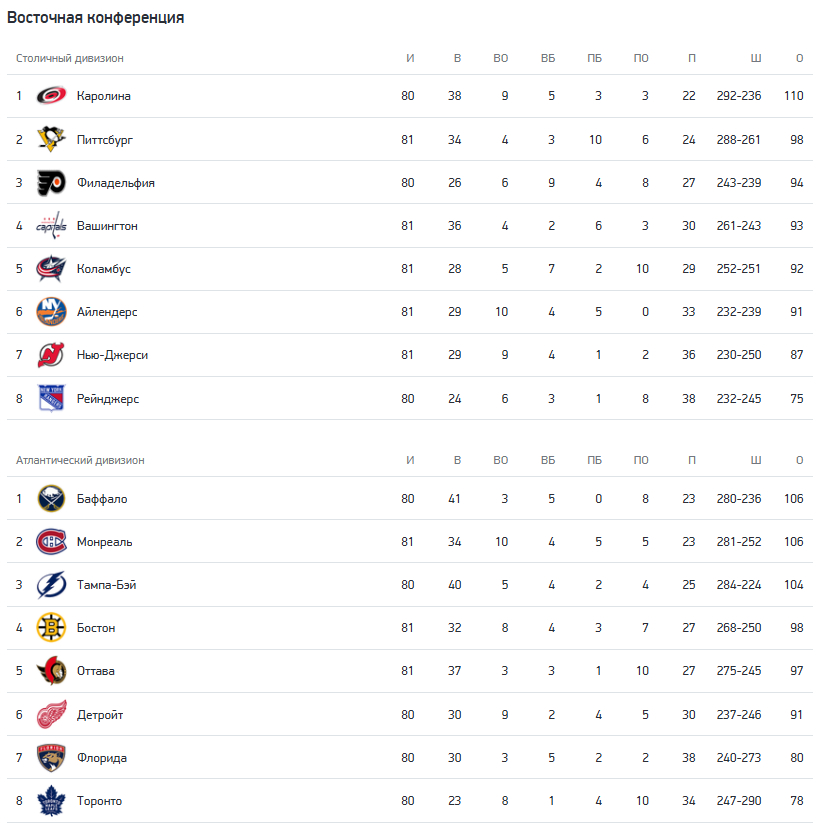
Task: Click the Ш goals column header in Атлантический дивизион
Action: (x=756, y=460)
